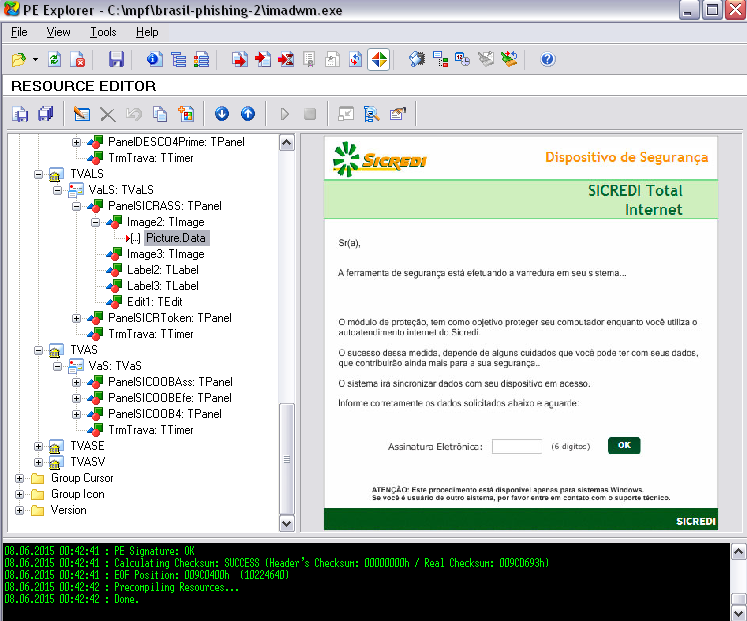This screenshot has height=621, width=747.
Task: Click the copy resource icon
Action: coord(160,114)
